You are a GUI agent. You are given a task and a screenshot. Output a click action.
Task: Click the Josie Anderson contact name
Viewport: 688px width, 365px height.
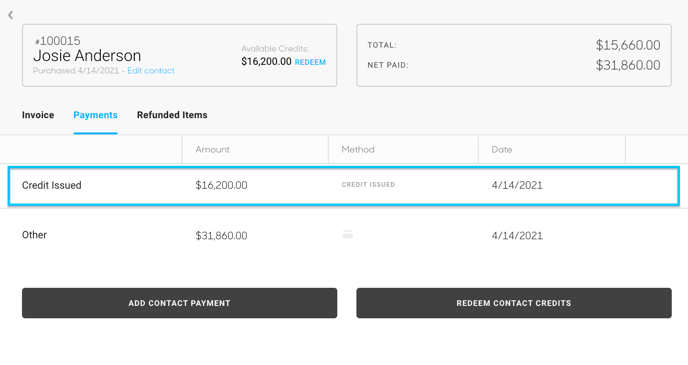(87, 56)
